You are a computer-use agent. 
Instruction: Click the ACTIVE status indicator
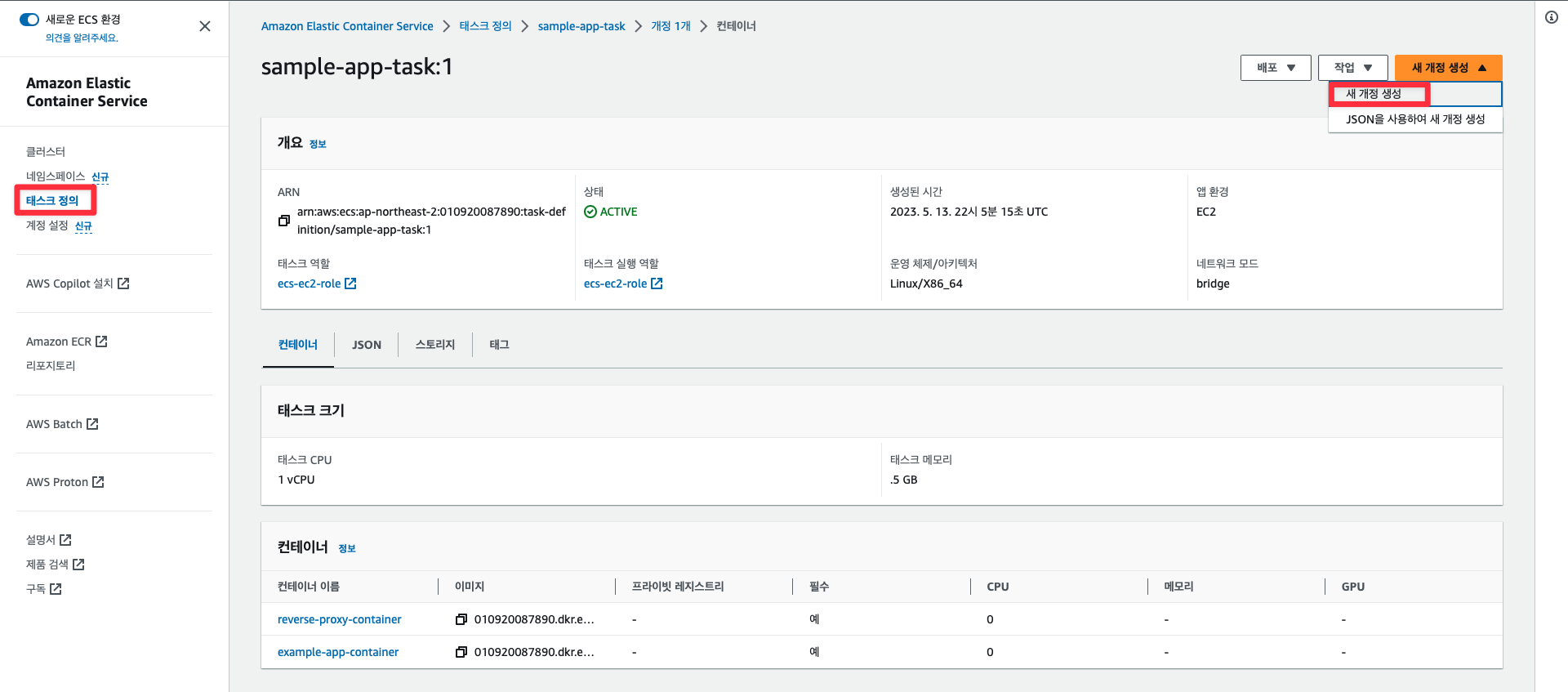click(x=611, y=212)
